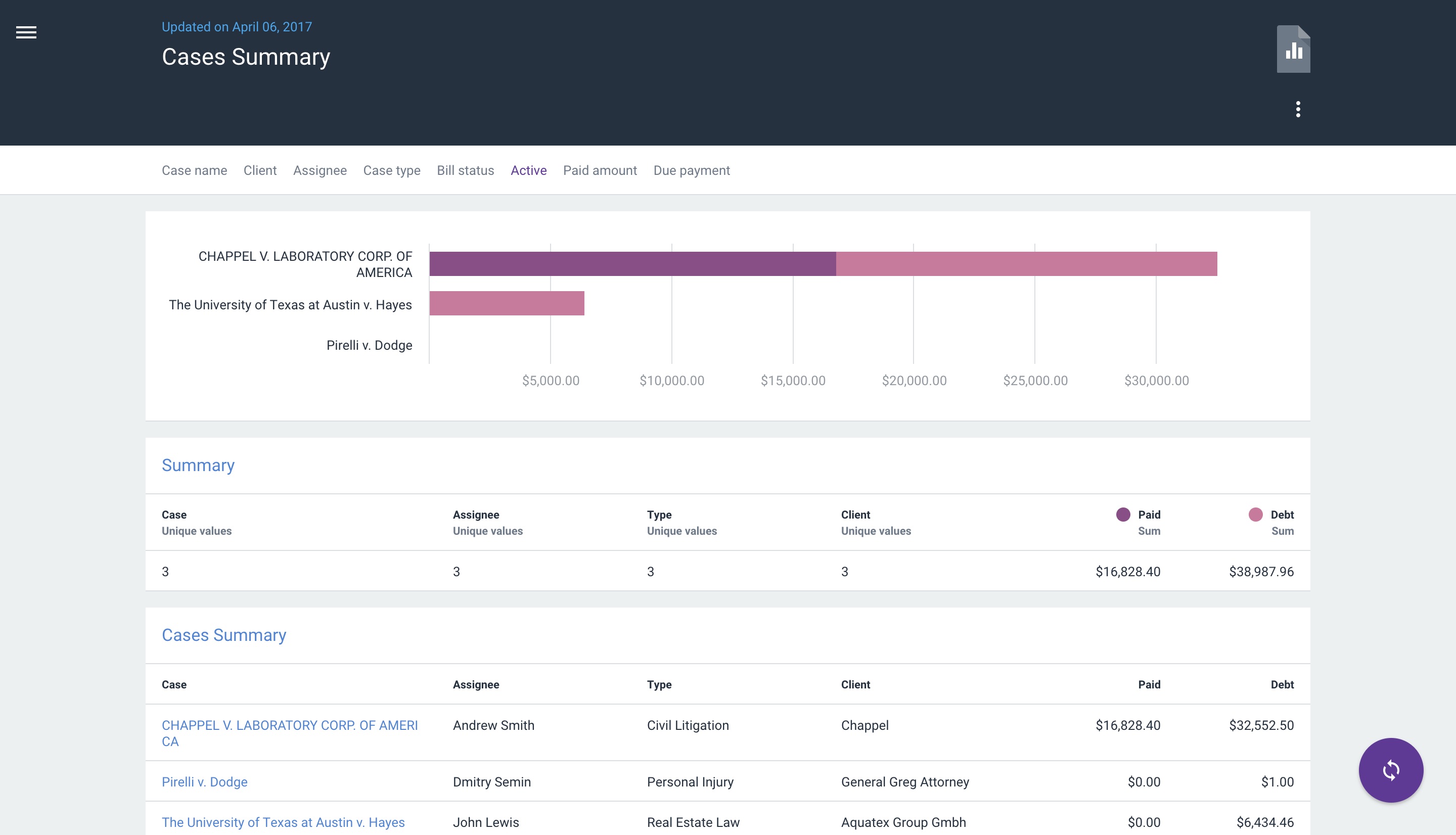
Task: Open CHAPPEL V. LABORATORY CORP. case link
Action: pos(290,725)
